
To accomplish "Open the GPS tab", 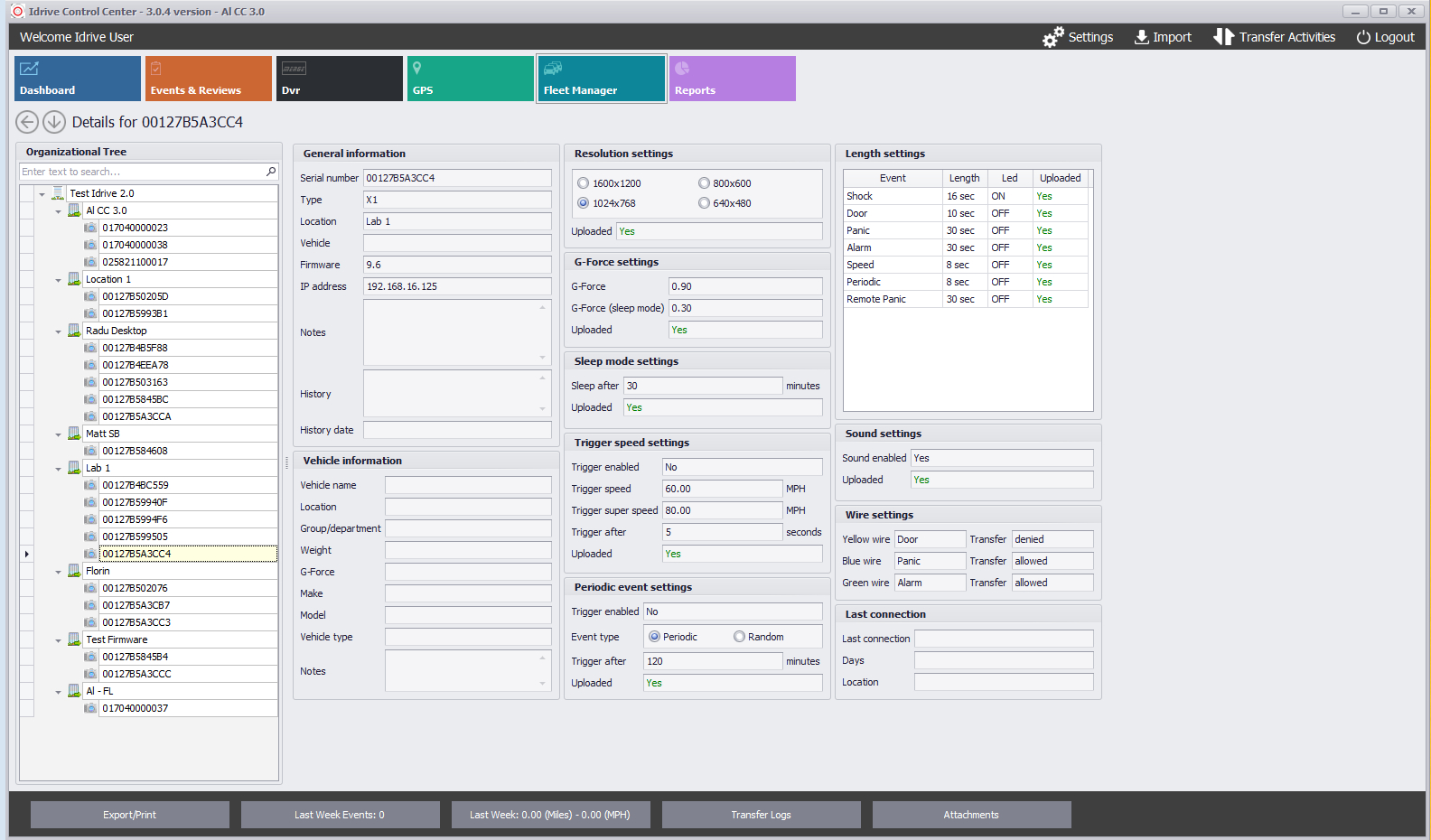I will [470, 79].
